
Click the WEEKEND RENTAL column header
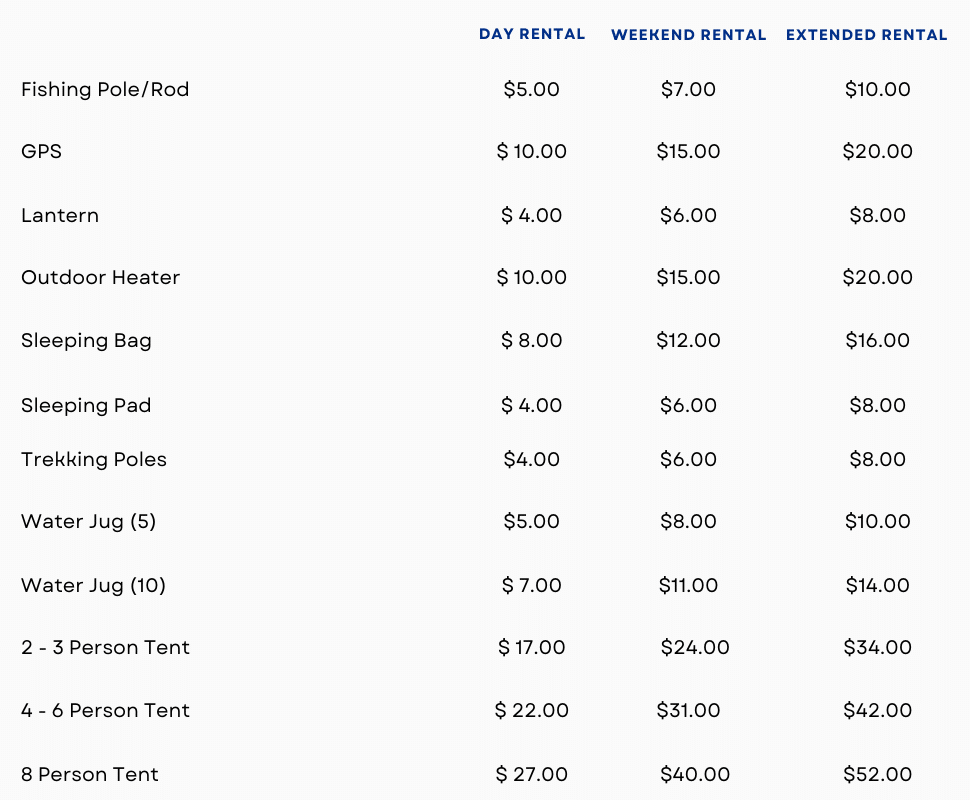pyautogui.click(x=688, y=35)
